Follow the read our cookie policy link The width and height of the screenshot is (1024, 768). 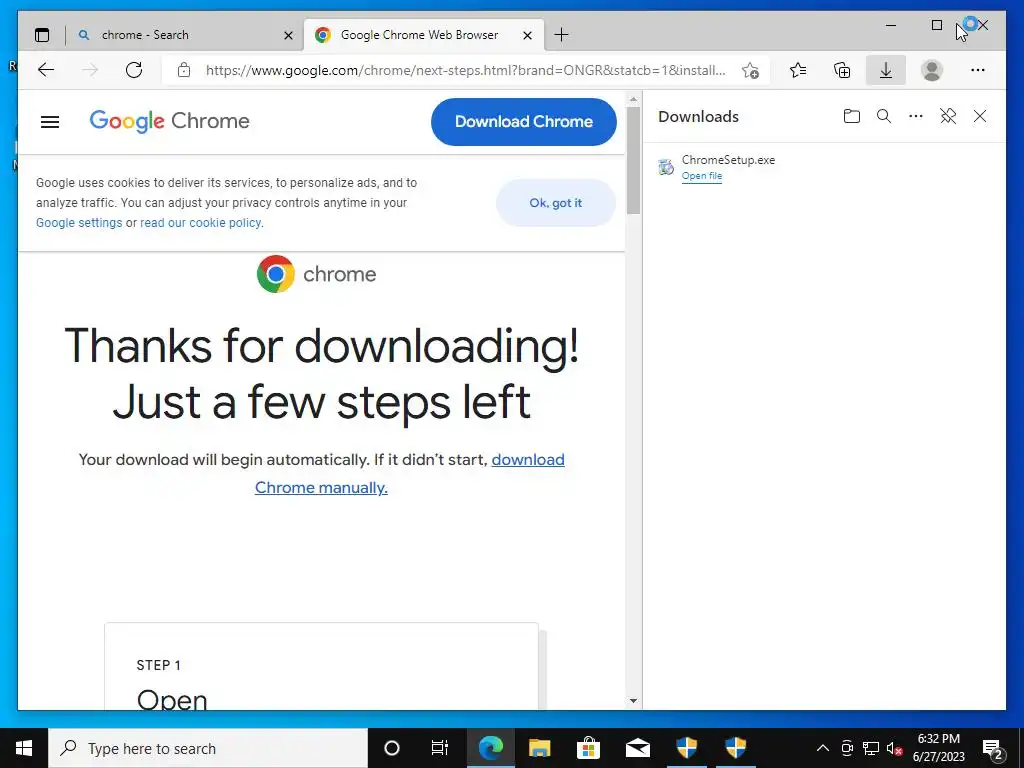(200, 223)
